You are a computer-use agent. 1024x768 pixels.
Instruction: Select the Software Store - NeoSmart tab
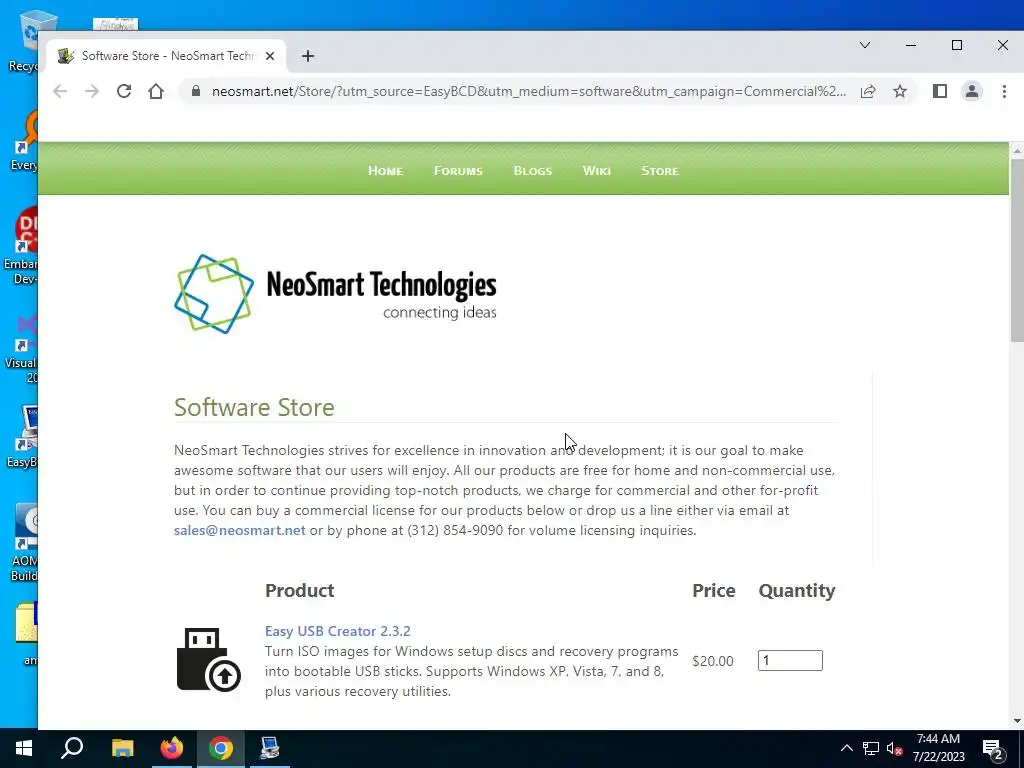[168, 56]
